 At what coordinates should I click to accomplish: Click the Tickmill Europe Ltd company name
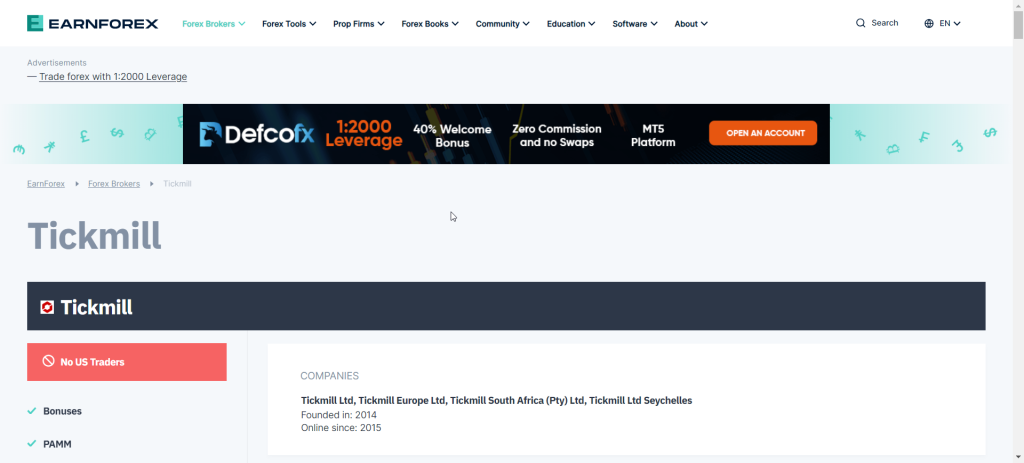(402, 400)
